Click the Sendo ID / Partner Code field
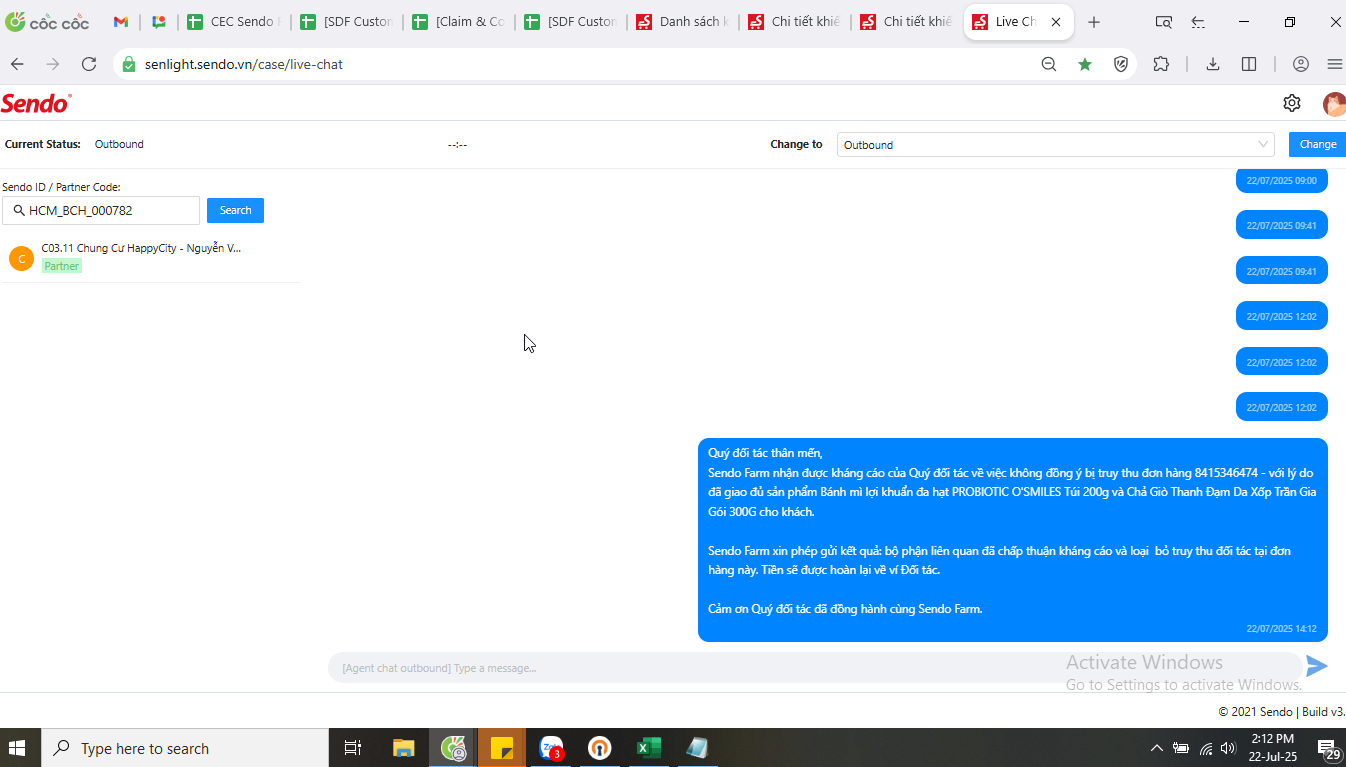Screen dimensions: 1346x767 tap(101, 210)
